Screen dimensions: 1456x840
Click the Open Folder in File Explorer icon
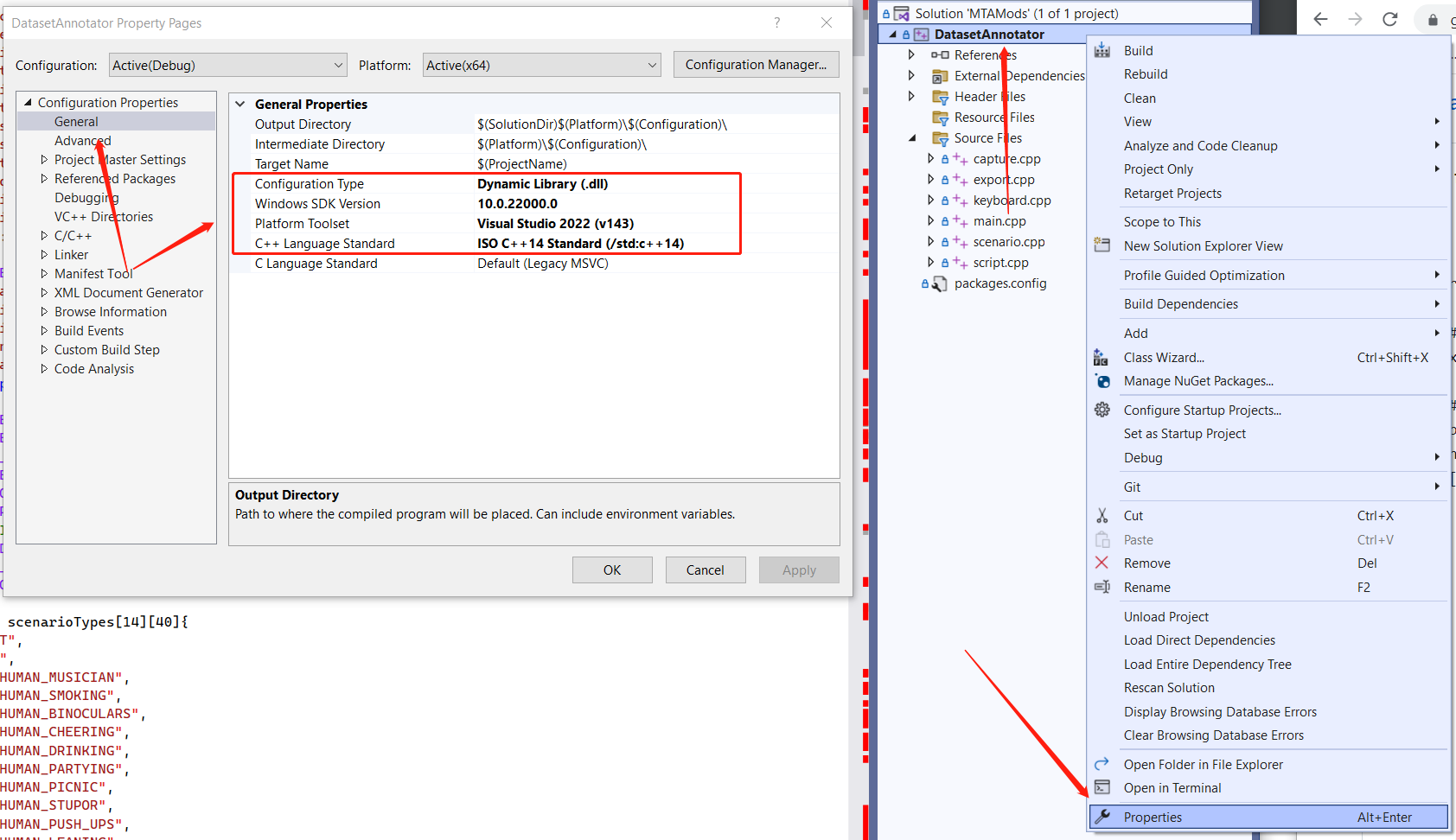1102,764
